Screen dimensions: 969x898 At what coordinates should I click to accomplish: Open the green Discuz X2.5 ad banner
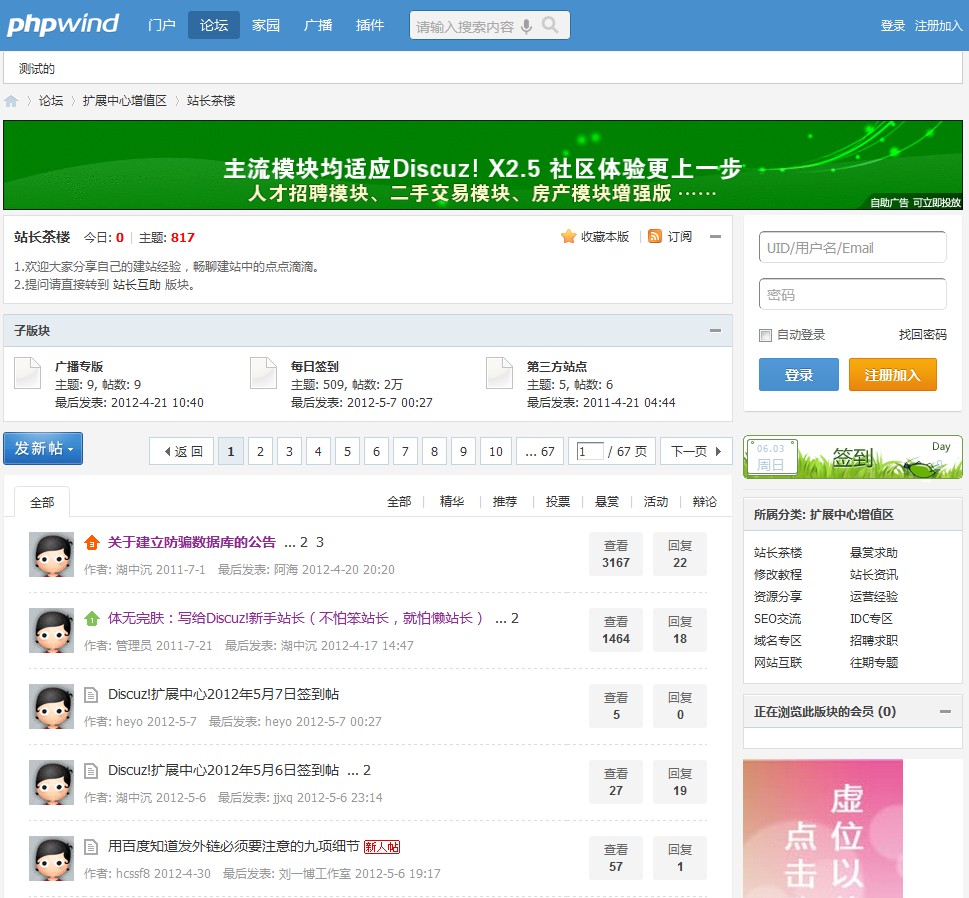[x=483, y=165]
